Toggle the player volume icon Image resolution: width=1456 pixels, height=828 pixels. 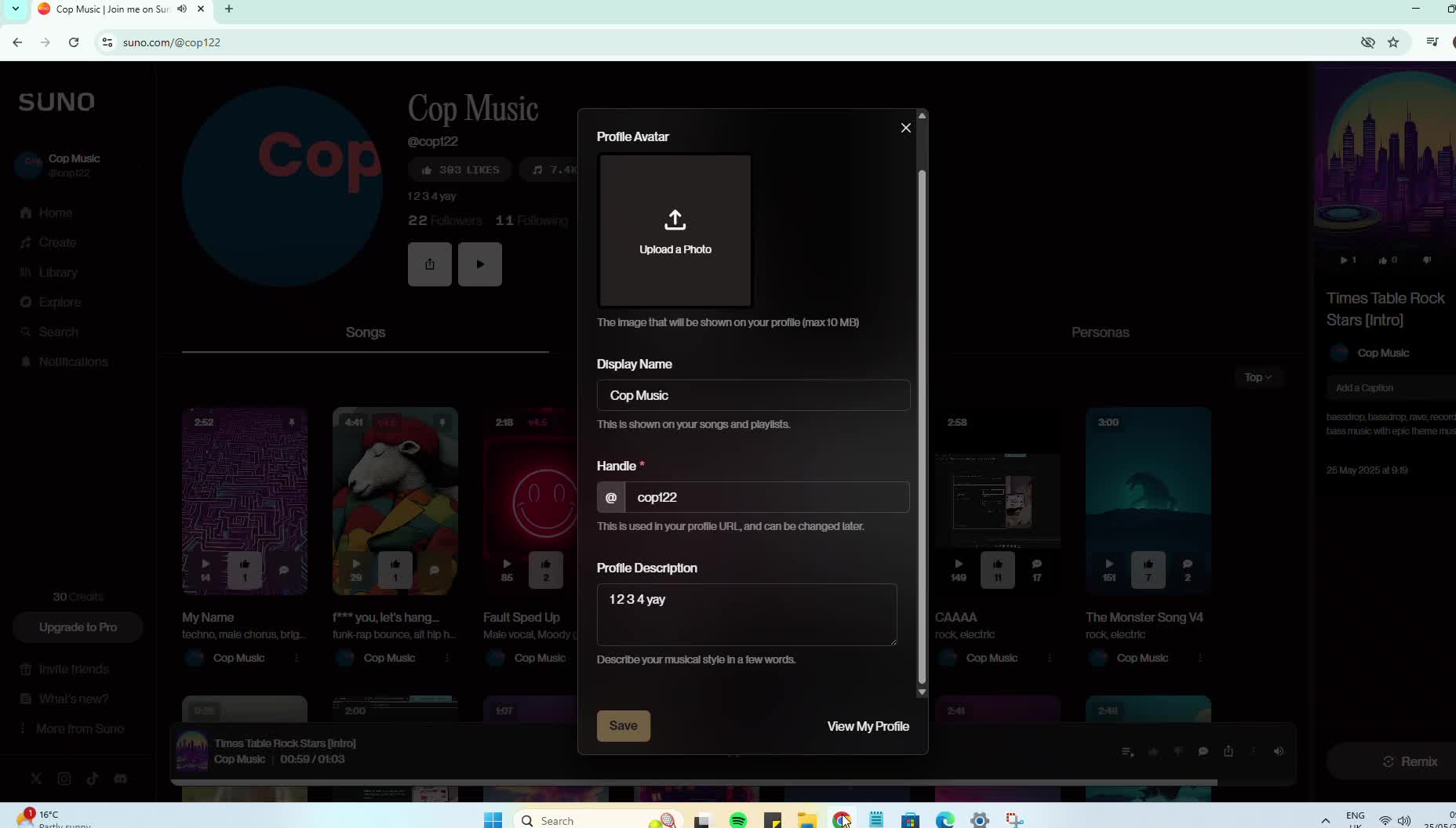pyautogui.click(x=1278, y=751)
